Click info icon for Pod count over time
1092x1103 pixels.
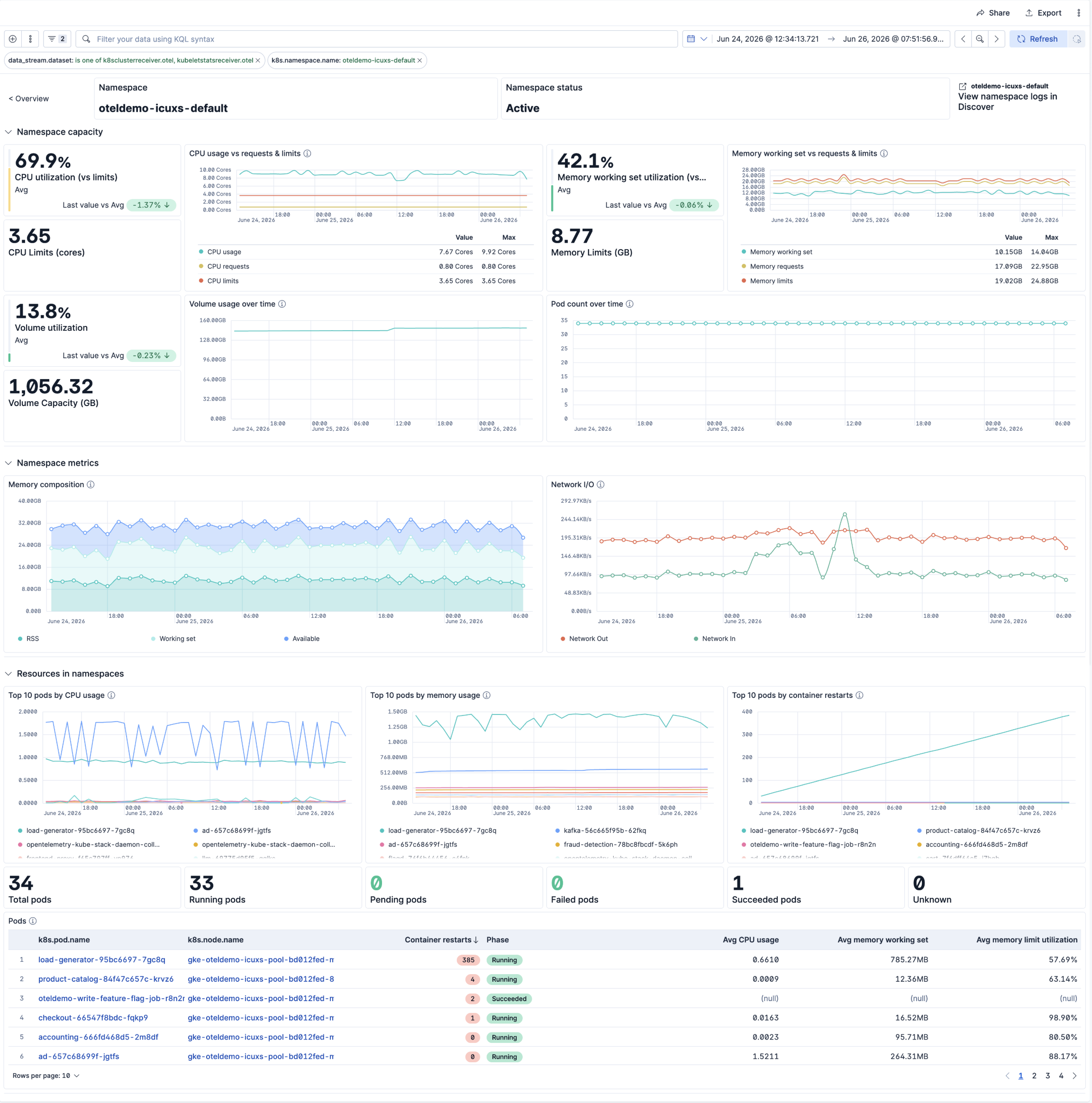[x=629, y=304]
